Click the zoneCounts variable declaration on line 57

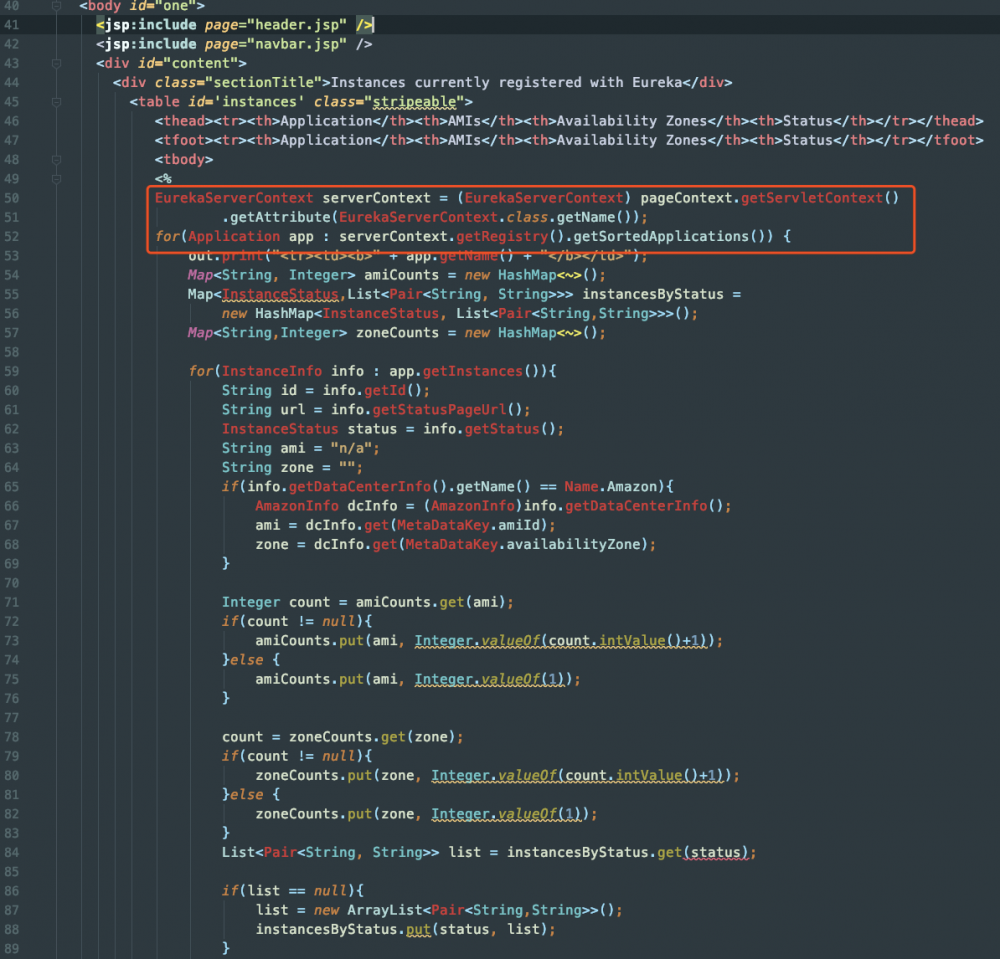click(x=397, y=333)
